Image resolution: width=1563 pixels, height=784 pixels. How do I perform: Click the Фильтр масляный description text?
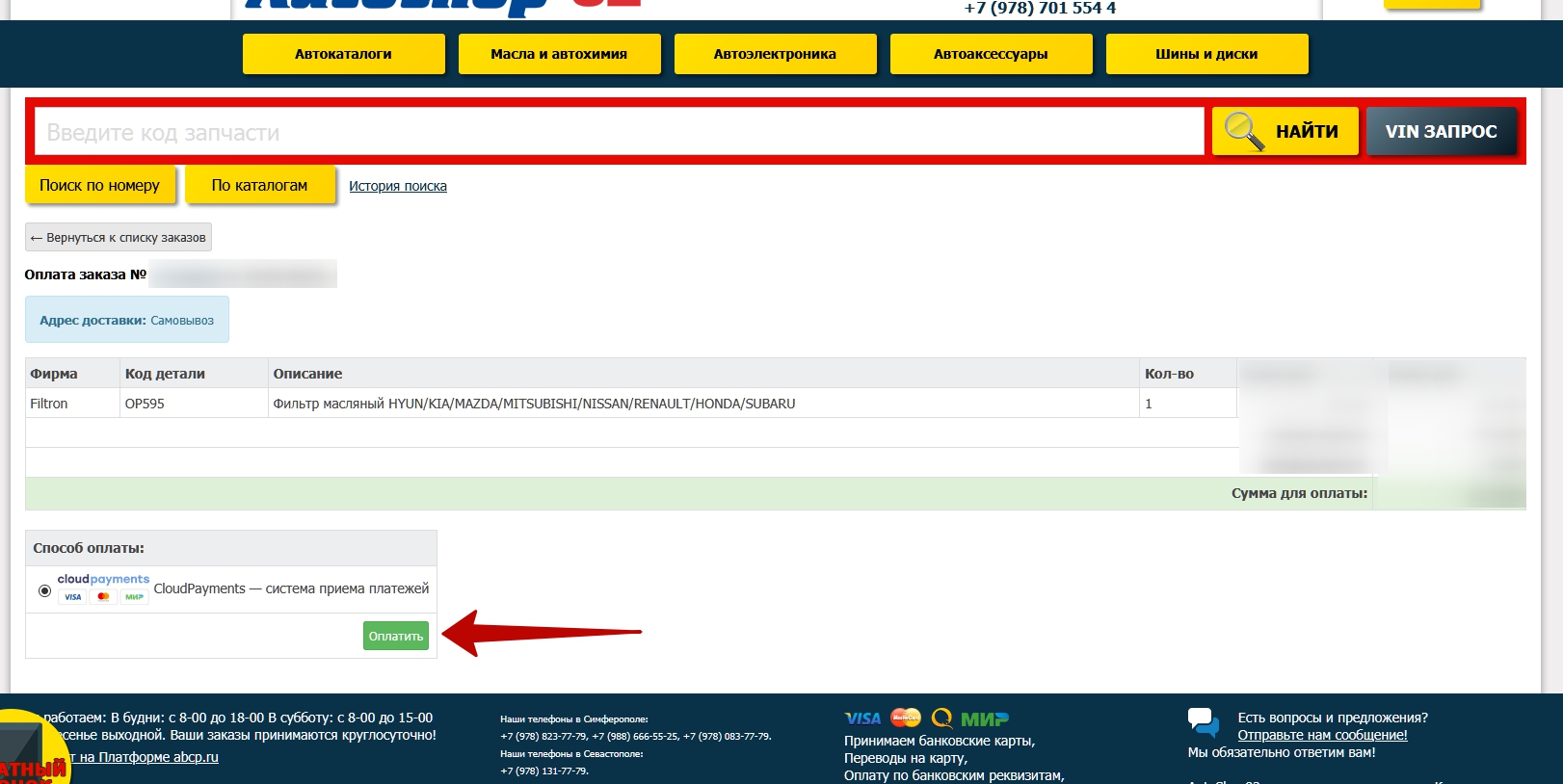pos(534,404)
